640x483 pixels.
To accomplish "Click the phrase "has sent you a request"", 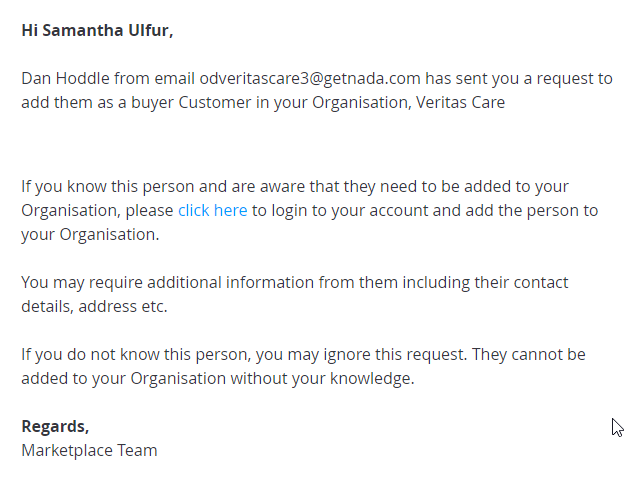I will click(x=511, y=78).
